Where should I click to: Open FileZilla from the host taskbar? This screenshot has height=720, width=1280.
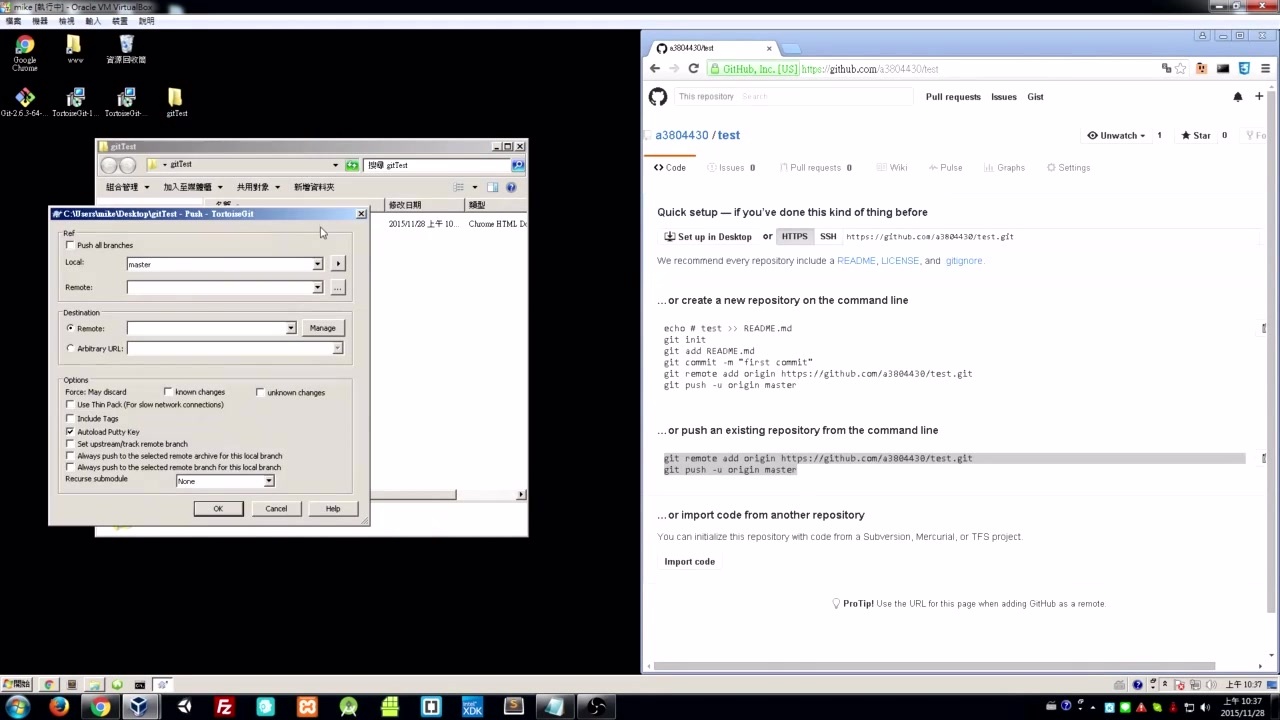point(224,708)
